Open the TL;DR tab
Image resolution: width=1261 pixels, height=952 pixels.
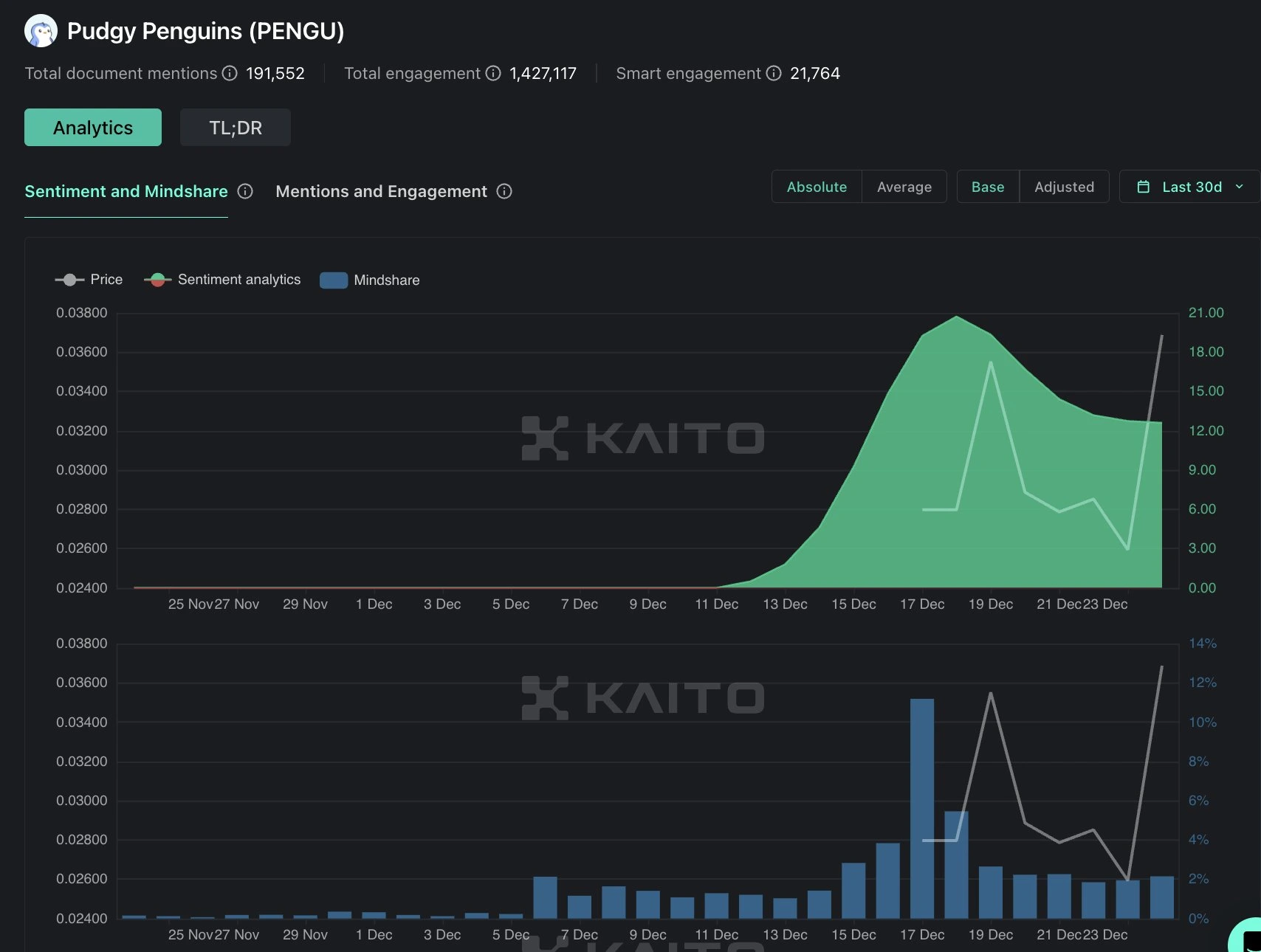click(236, 128)
